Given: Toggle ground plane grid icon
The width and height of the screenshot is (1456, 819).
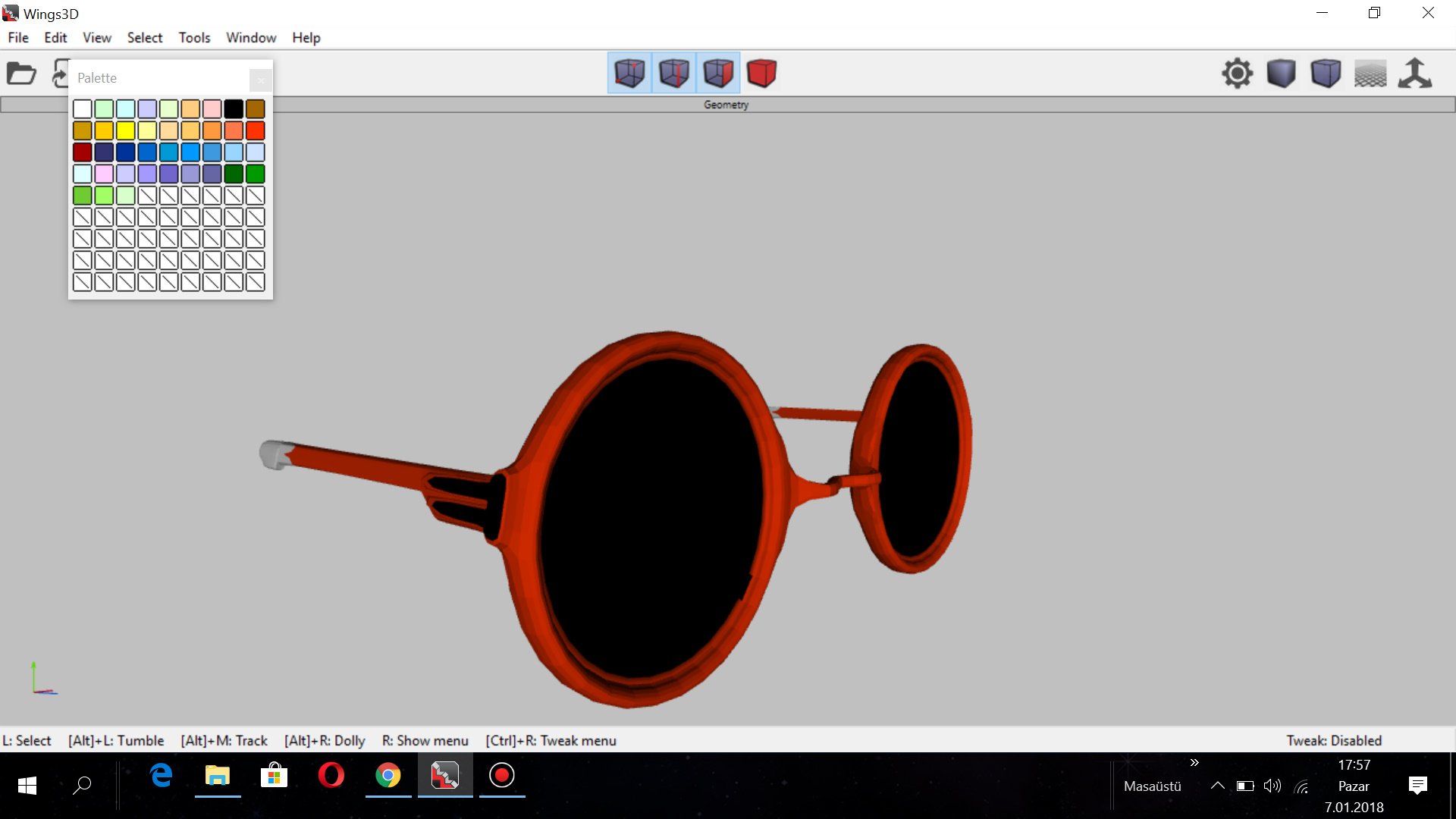Looking at the screenshot, I should pos(1370,74).
